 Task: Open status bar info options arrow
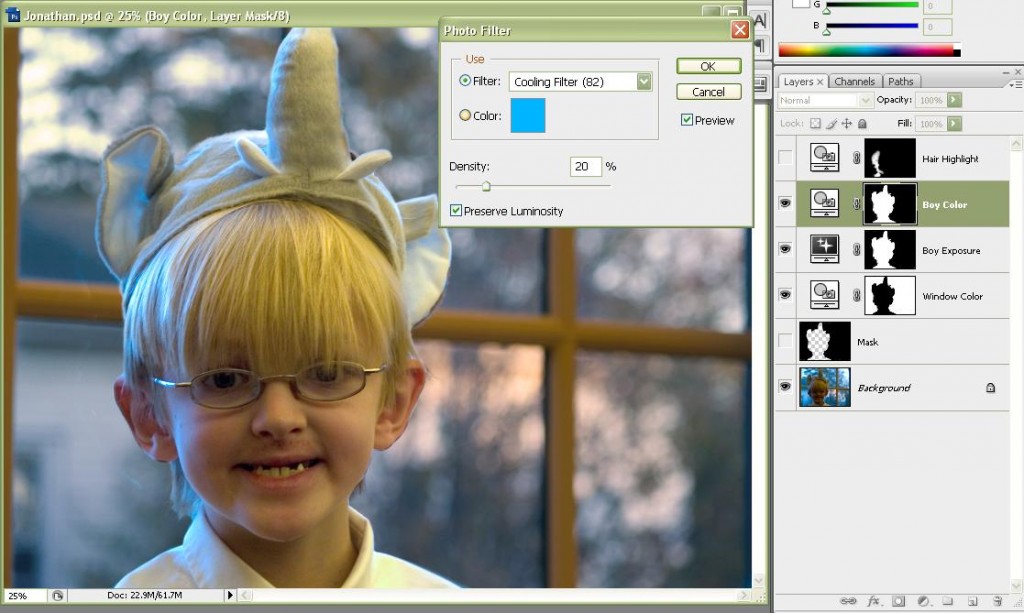tap(229, 595)
